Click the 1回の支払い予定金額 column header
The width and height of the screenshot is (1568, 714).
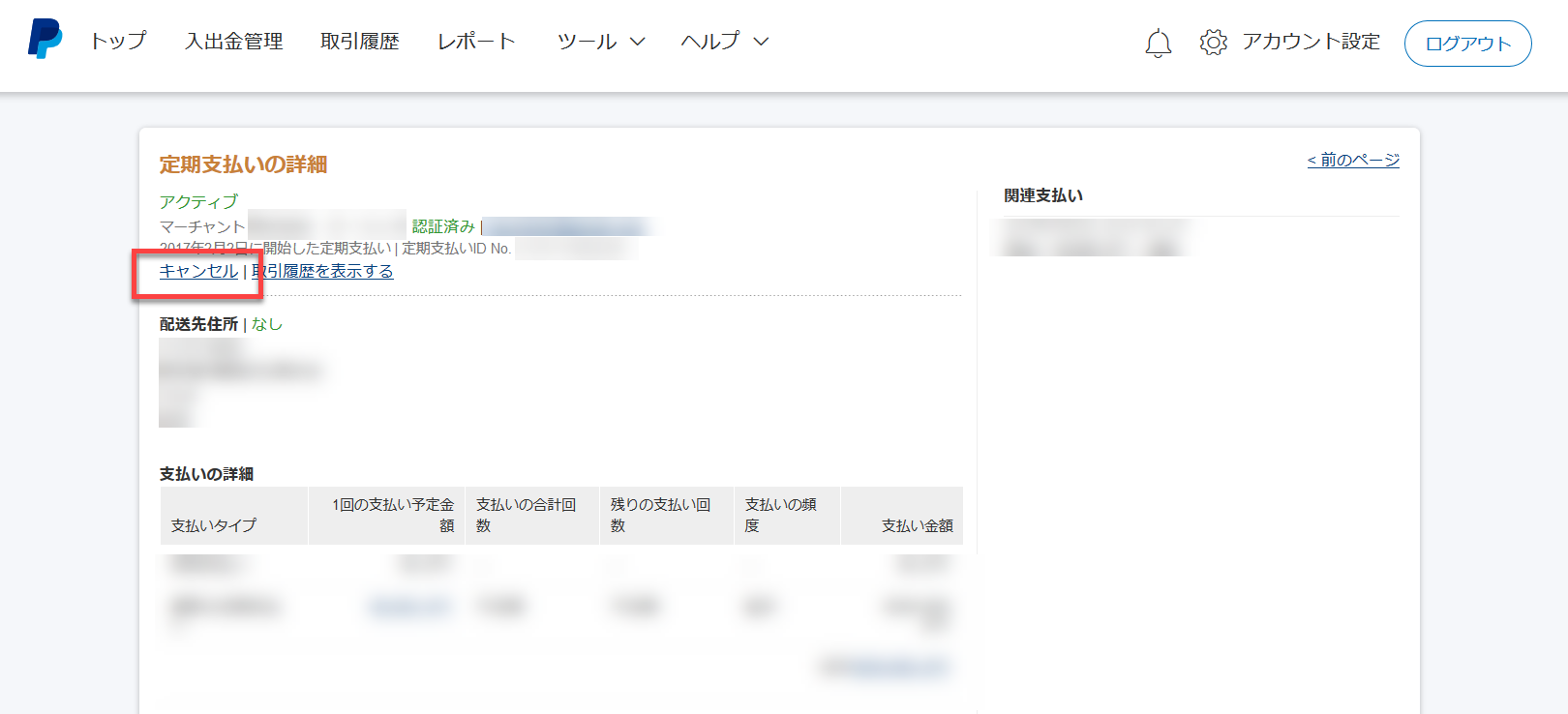point(393,515)
